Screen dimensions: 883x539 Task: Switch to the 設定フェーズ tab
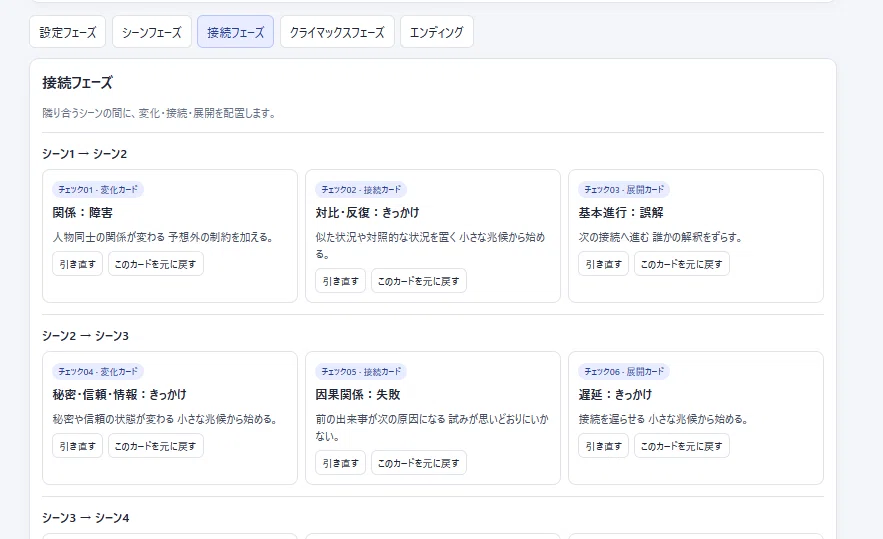click(x=68, y=32)
